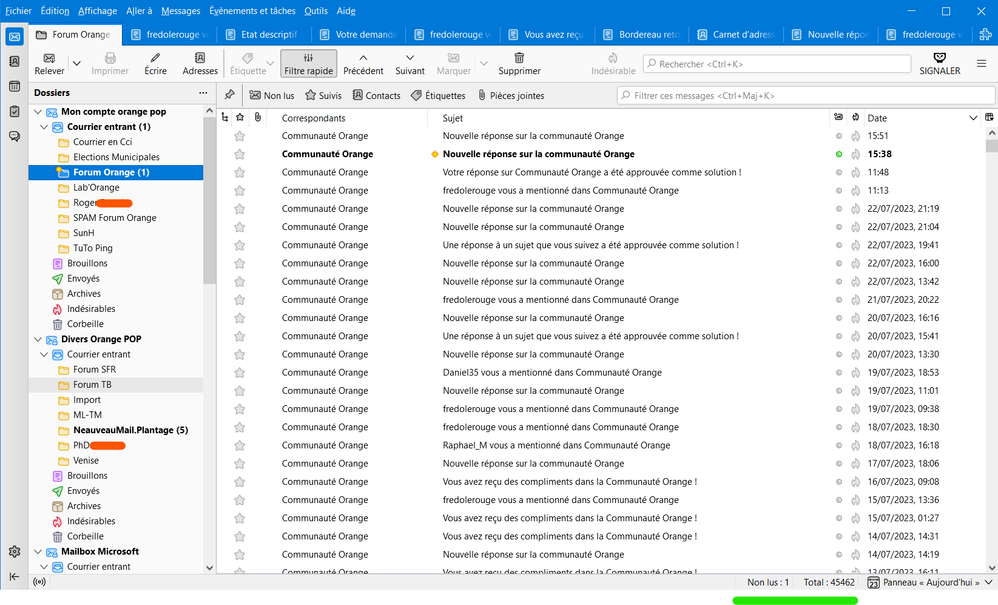The height and width of the screenshot is (605, 998).
Task: Open settings gear icon at bottom left
Action: (14, 552)
